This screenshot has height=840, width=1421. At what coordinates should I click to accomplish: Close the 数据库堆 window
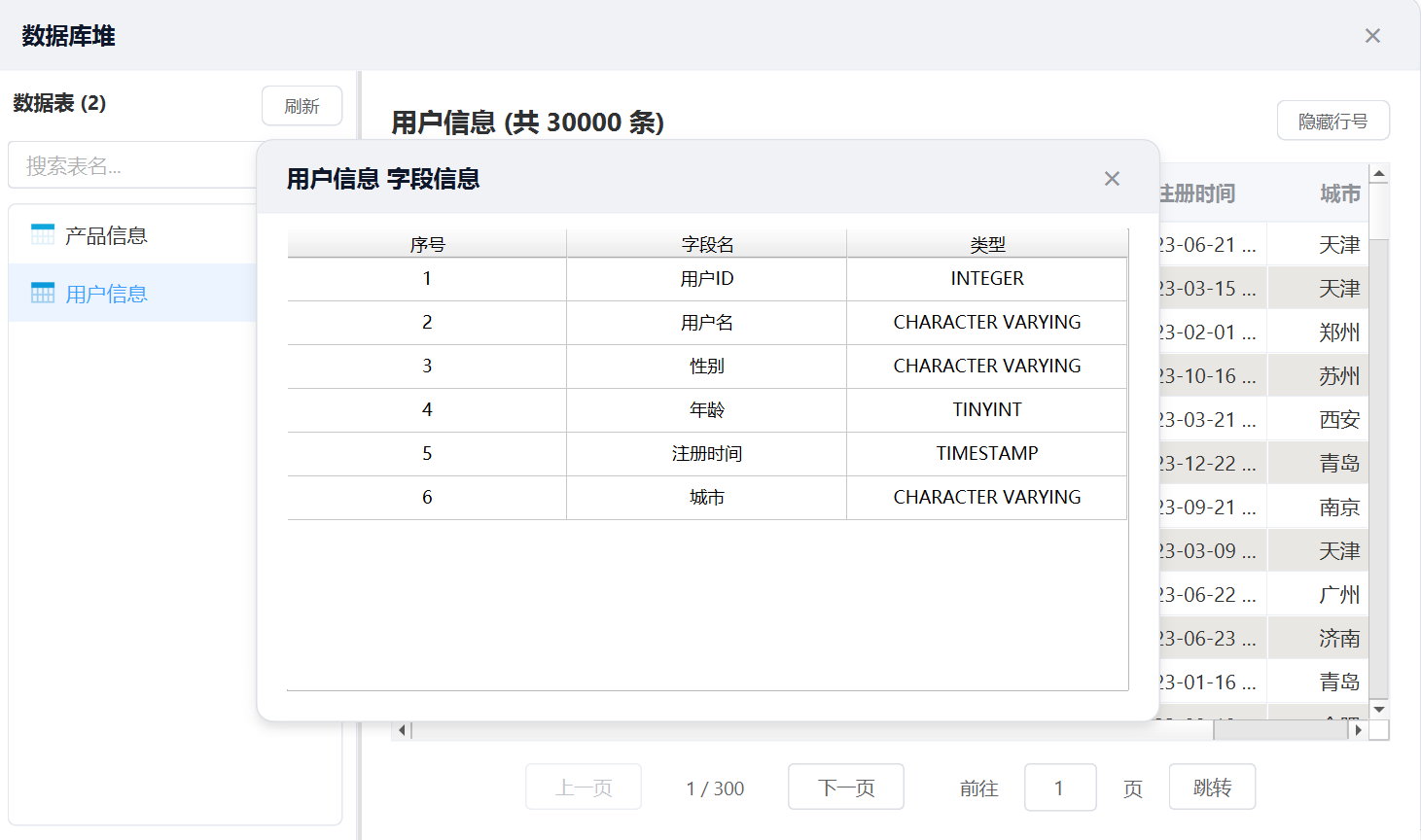click(x=1372, y=36)
